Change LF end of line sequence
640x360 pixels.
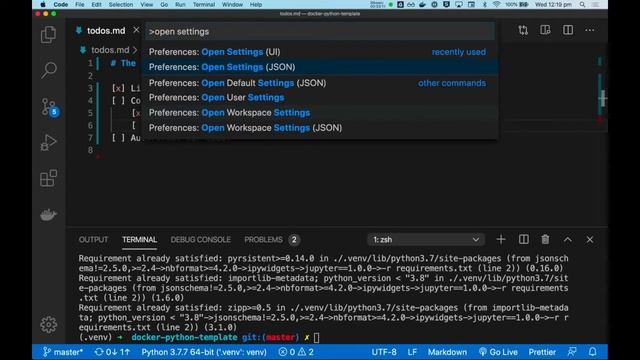(412, 352)
